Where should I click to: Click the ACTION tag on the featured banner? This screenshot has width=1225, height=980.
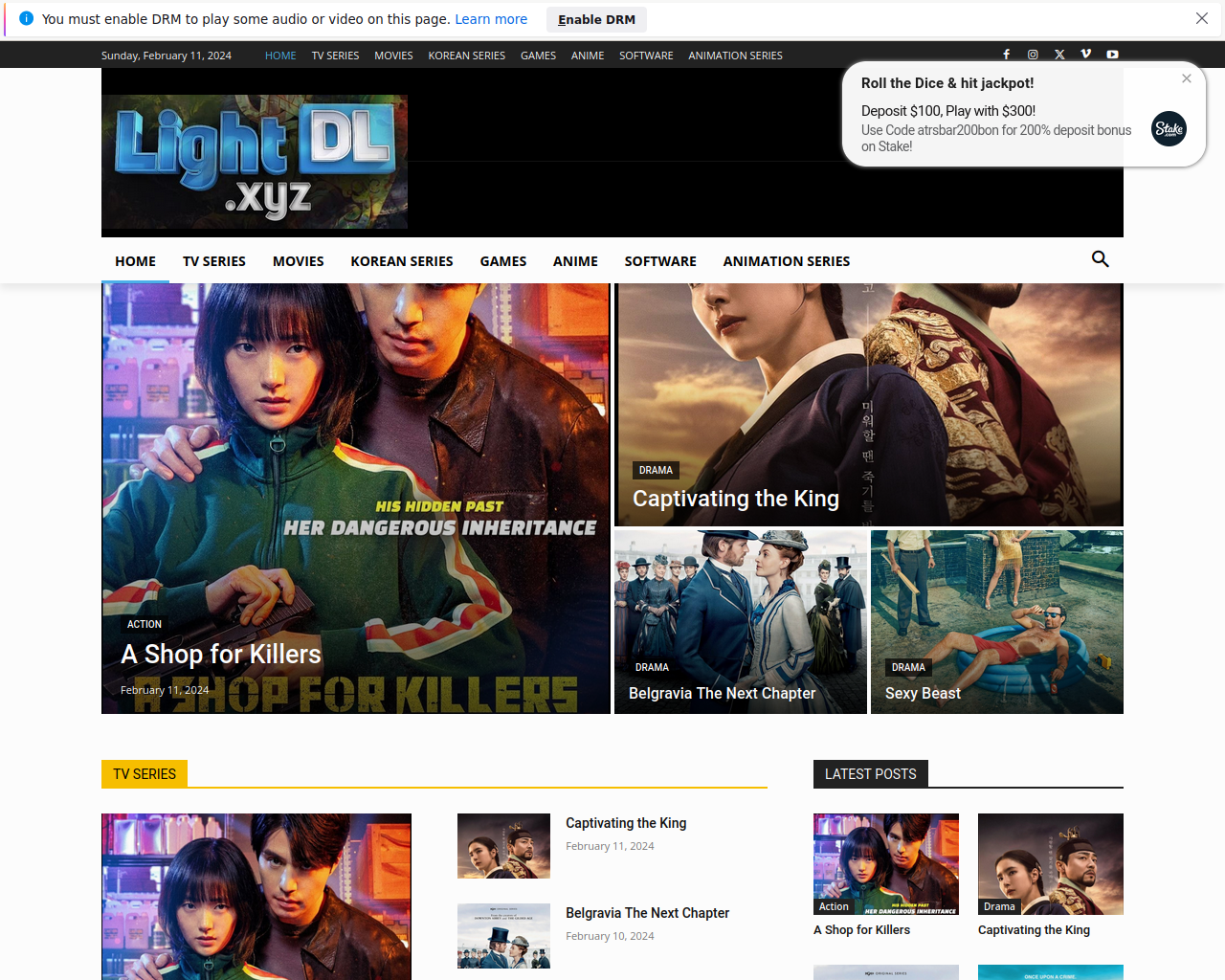point(145,624)
